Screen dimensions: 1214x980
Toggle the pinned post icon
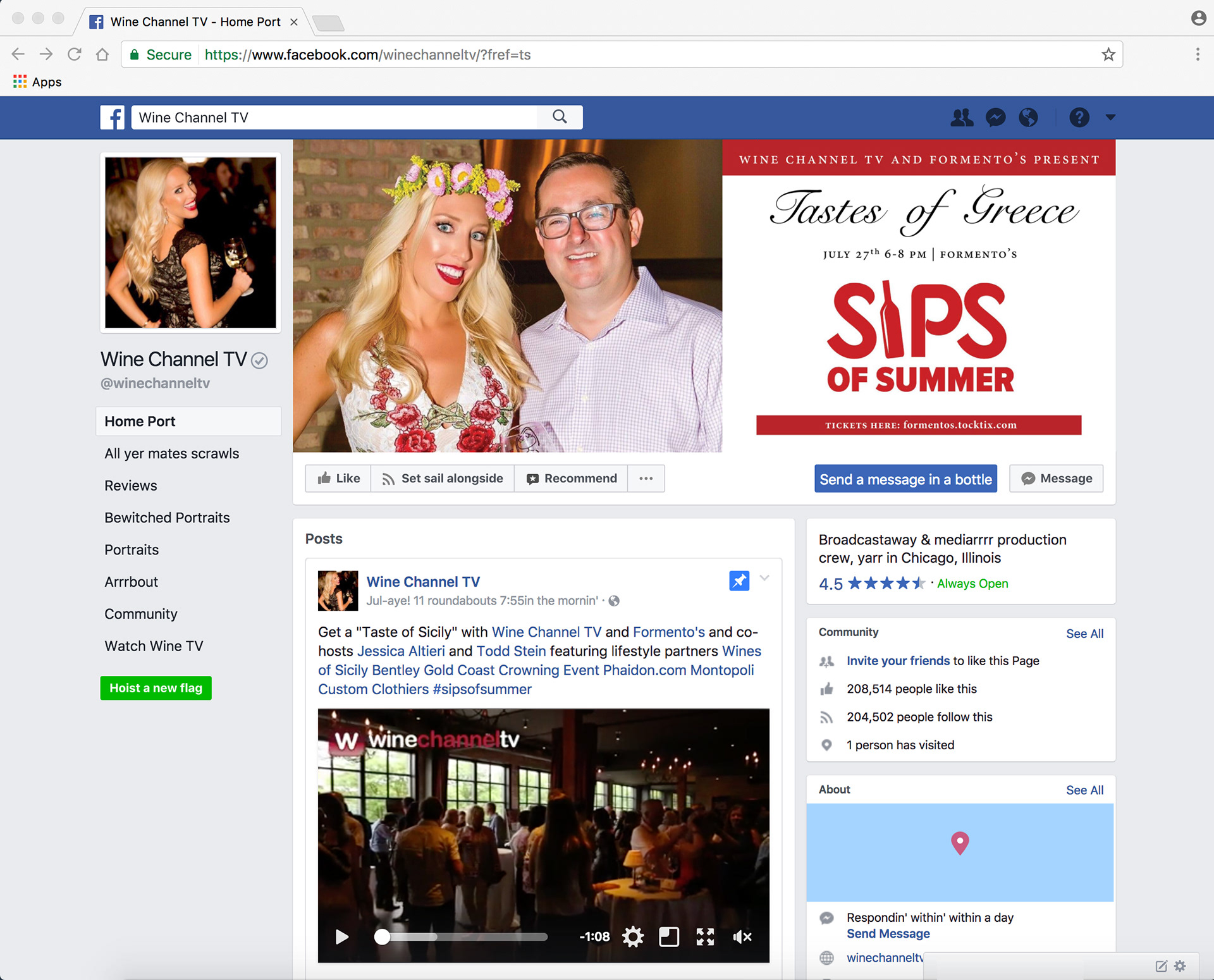click(x=739, y=580)
